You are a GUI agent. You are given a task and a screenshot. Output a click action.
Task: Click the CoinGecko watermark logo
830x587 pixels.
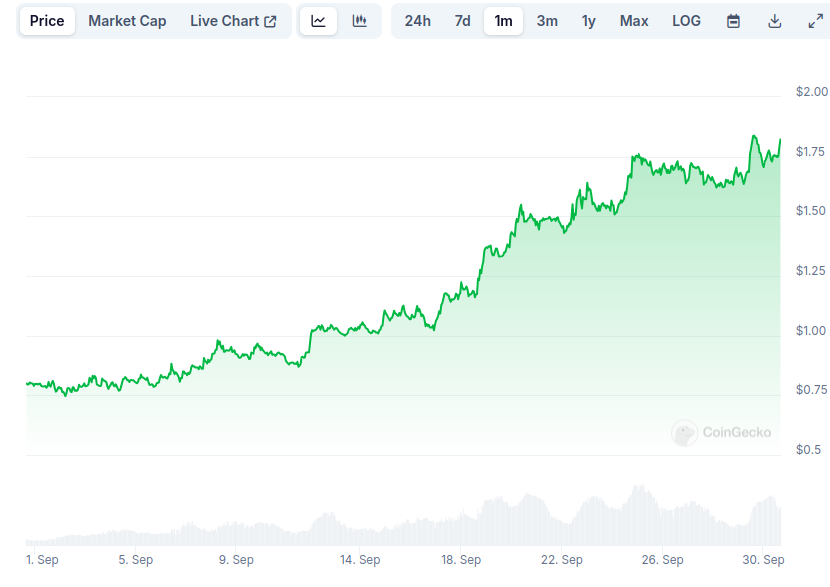click(x=721, y=432)
